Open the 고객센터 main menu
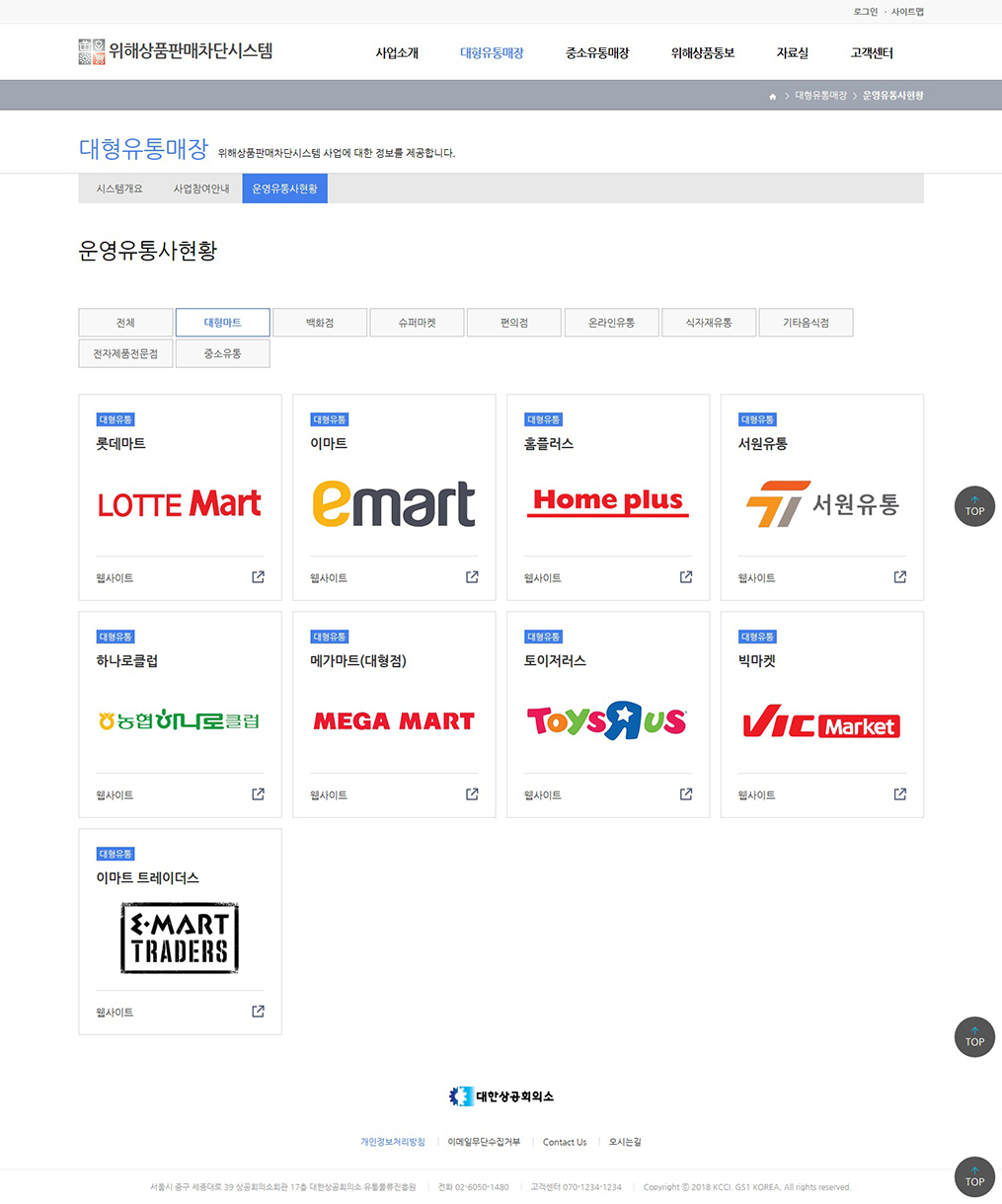The height and width of the screenshot is (1204, 1002). click(x=872, y=53)
